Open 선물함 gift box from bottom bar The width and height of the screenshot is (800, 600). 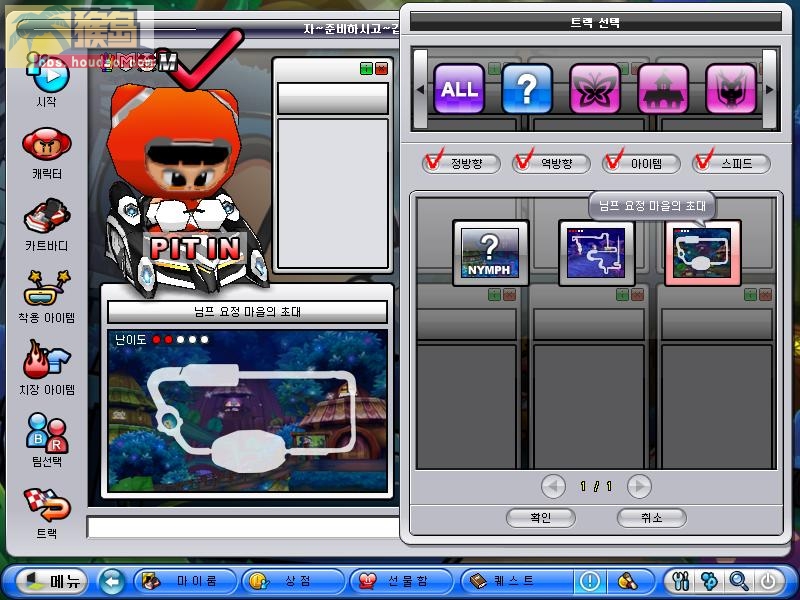pos(402,581)
